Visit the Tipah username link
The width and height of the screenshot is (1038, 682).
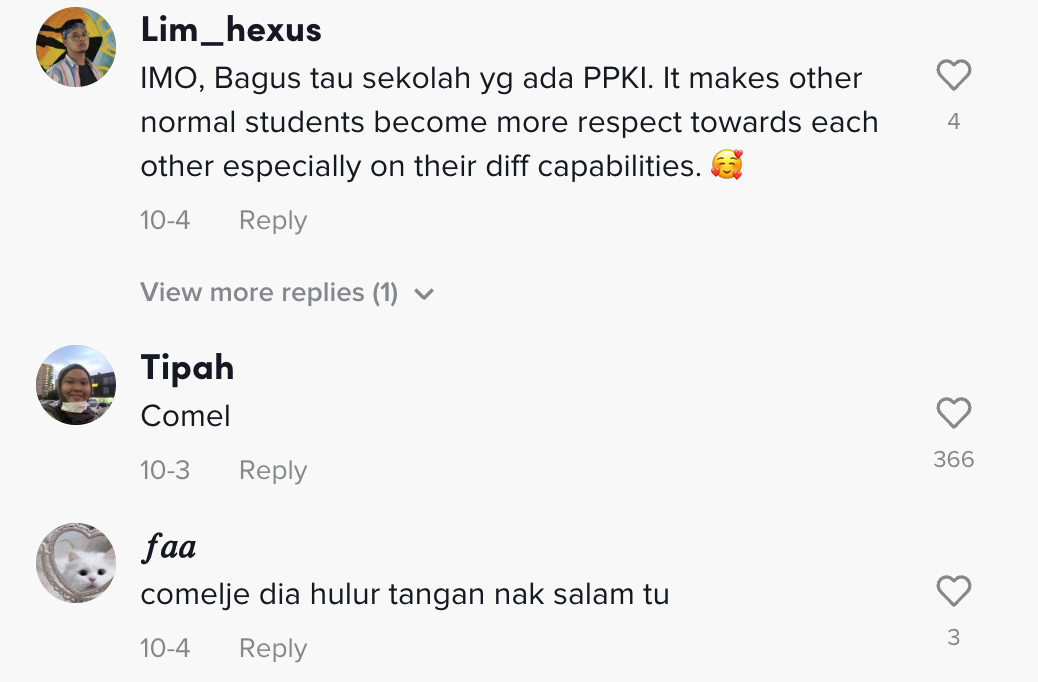click(187, 368)
